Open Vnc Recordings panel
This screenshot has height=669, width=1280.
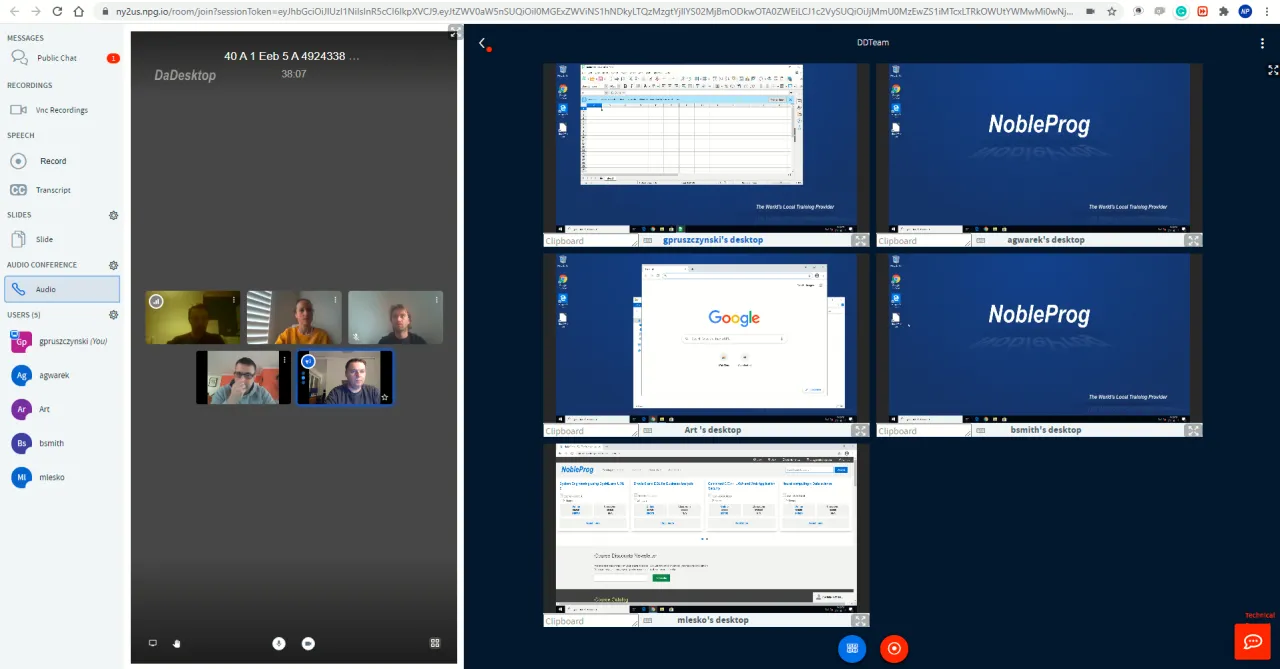tap(61, 110)
